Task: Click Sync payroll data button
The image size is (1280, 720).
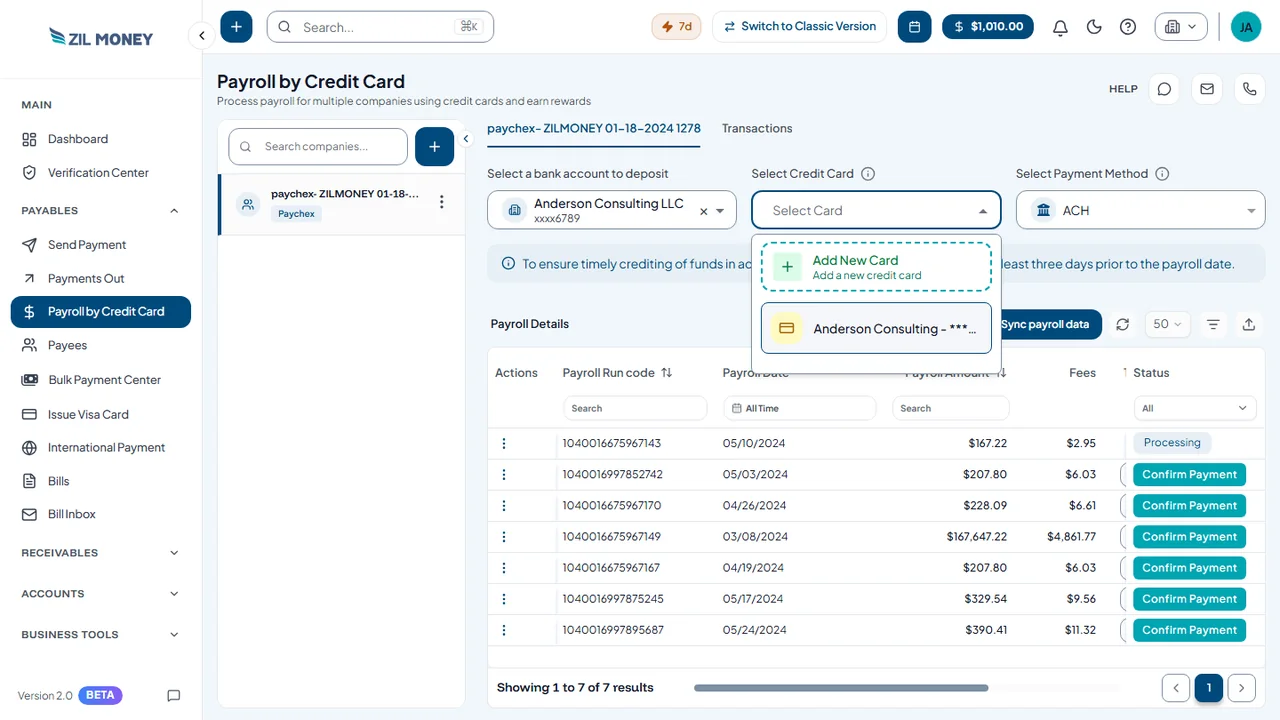Action: pyautogui.click(x=1047, y=324)
